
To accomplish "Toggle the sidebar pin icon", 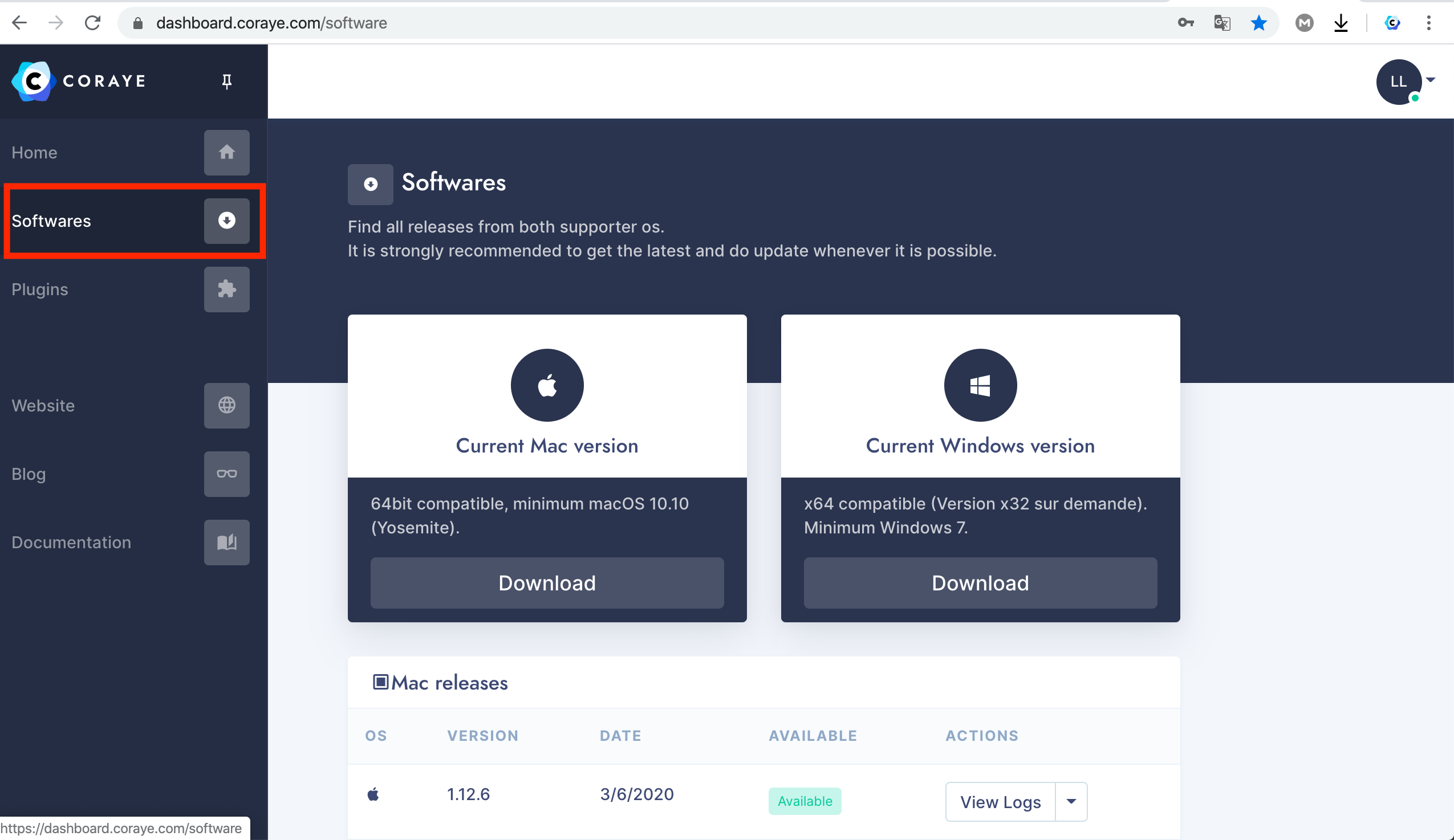I will click(227, 81).
